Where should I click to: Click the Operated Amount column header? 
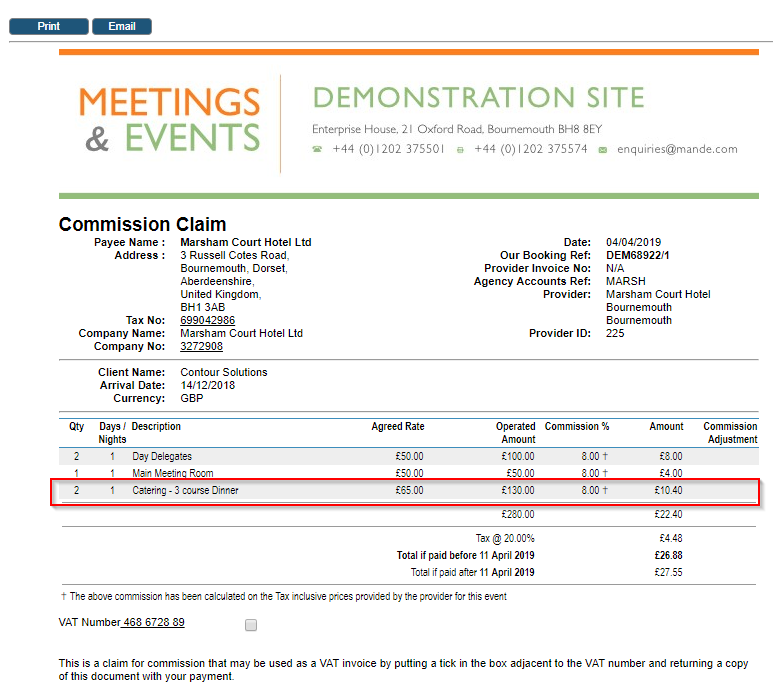pyautogui.click(x=516, y=432)
